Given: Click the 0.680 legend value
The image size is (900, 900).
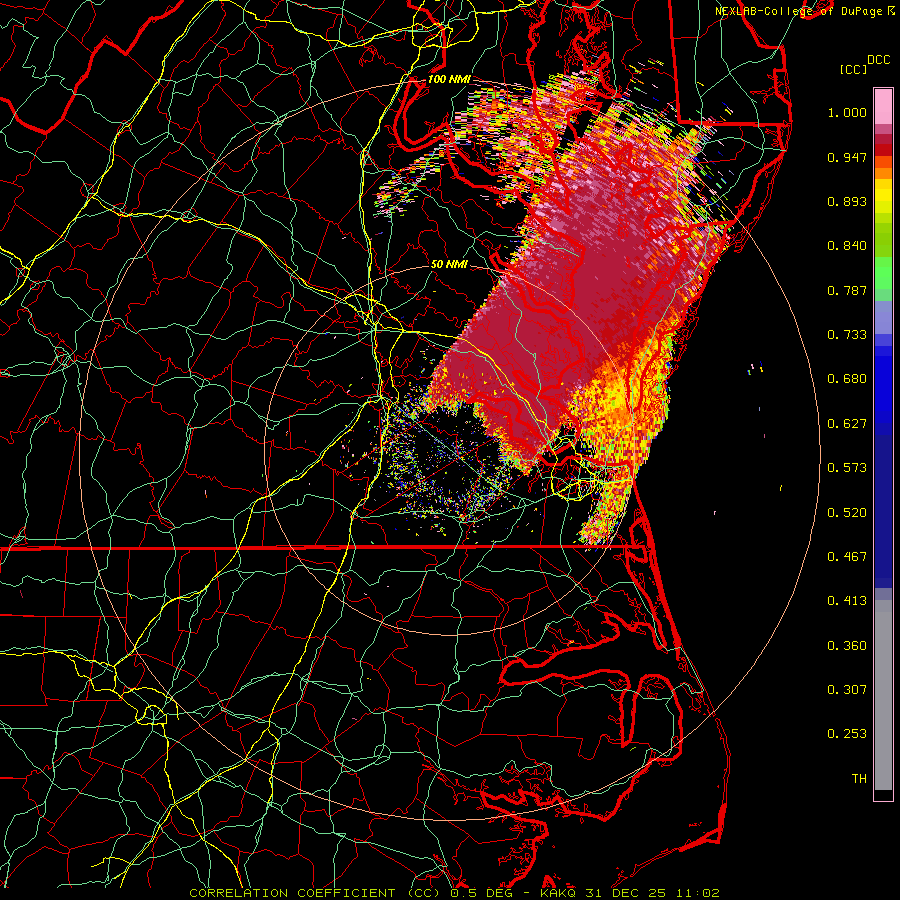Looking at the screenshot, I should coord(847,379).
